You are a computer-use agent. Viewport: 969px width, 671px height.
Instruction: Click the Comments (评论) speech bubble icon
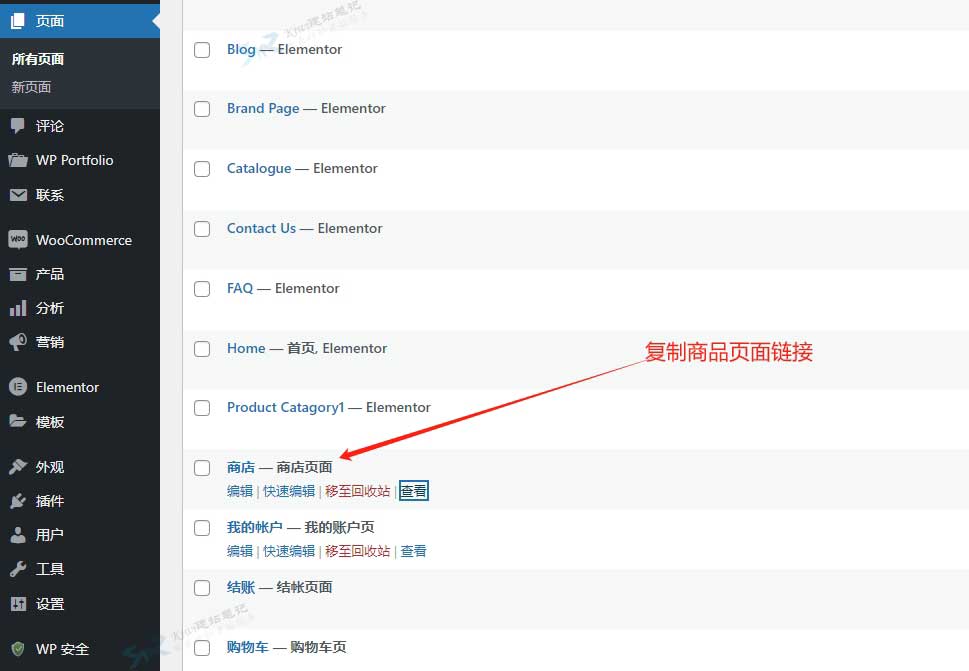click(x=17, y=126)
